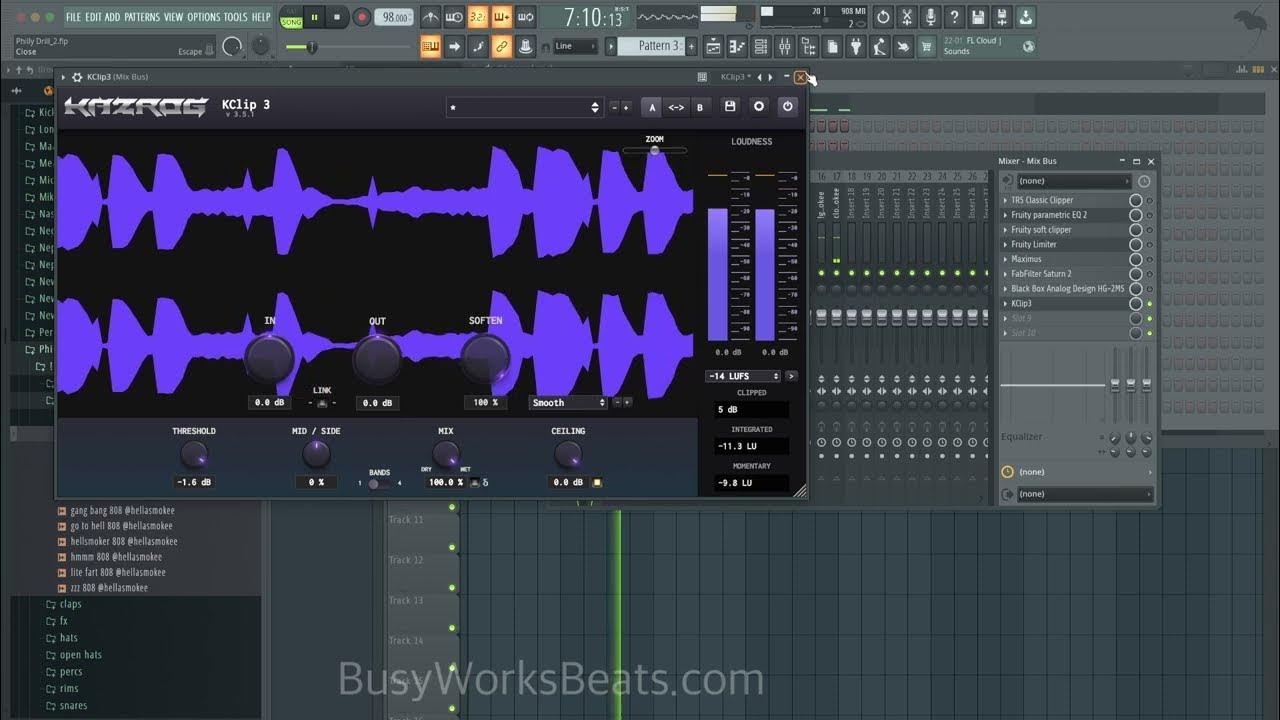The image size is (1280, 720).
Task: Open the KClip 3 preset dropdown
Action: 524,107
